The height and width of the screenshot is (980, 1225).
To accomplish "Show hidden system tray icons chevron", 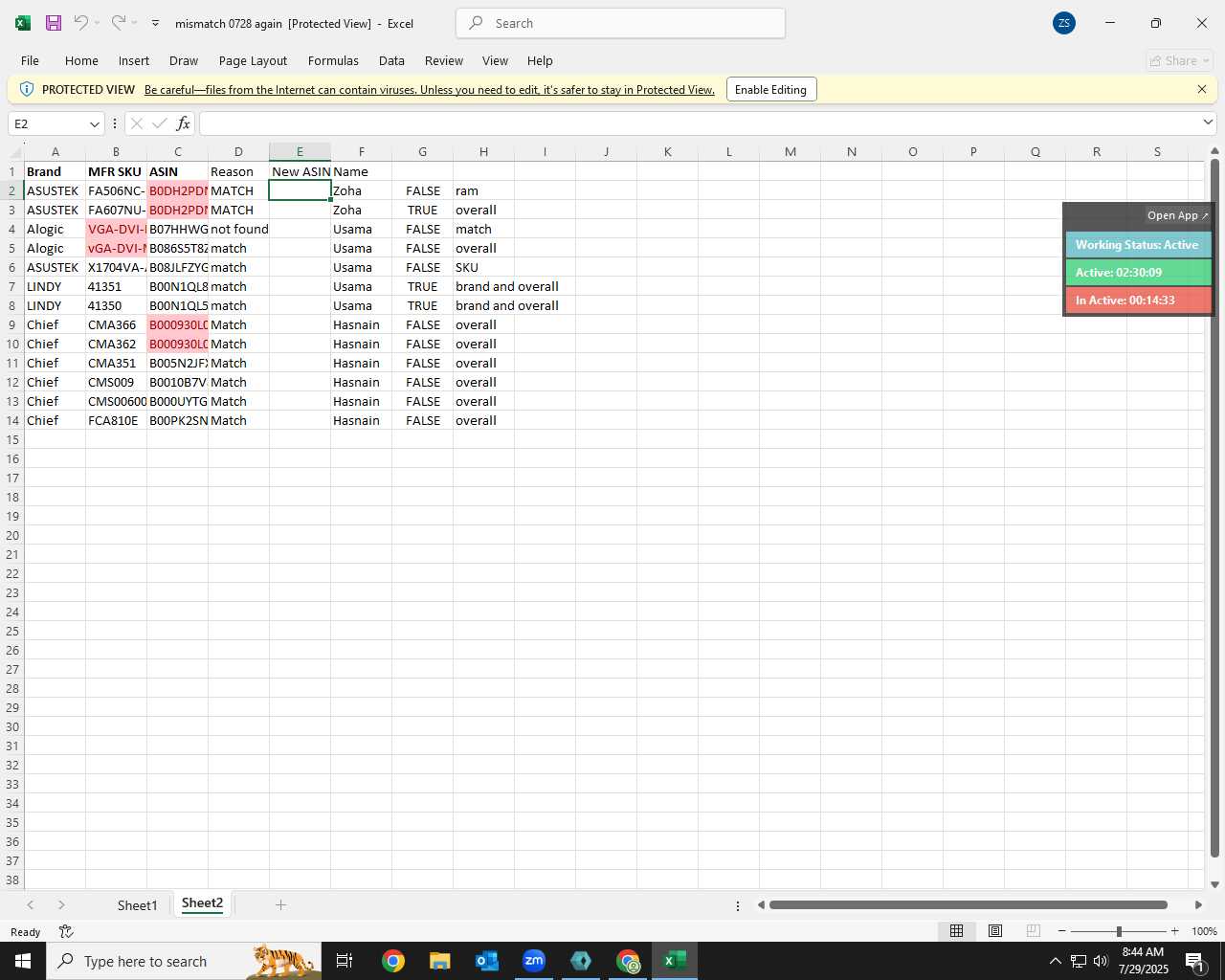I will pos(1055,961).
